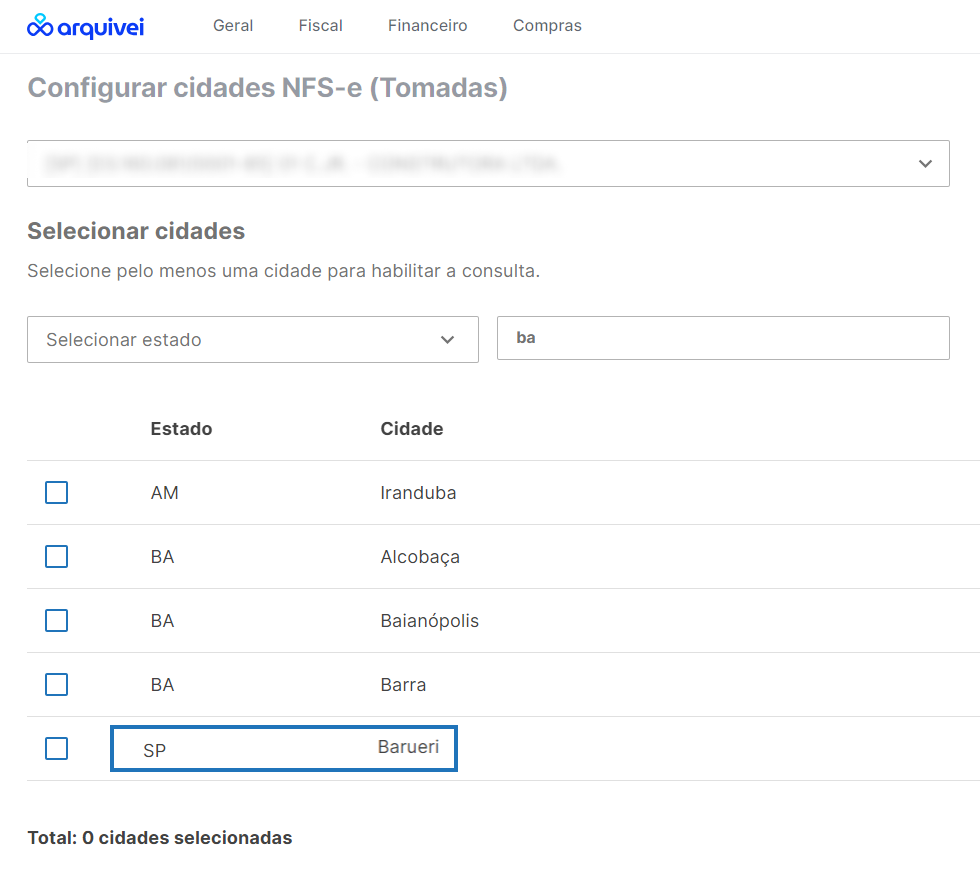Open the Fiscal menu

[x=321, y=26]
